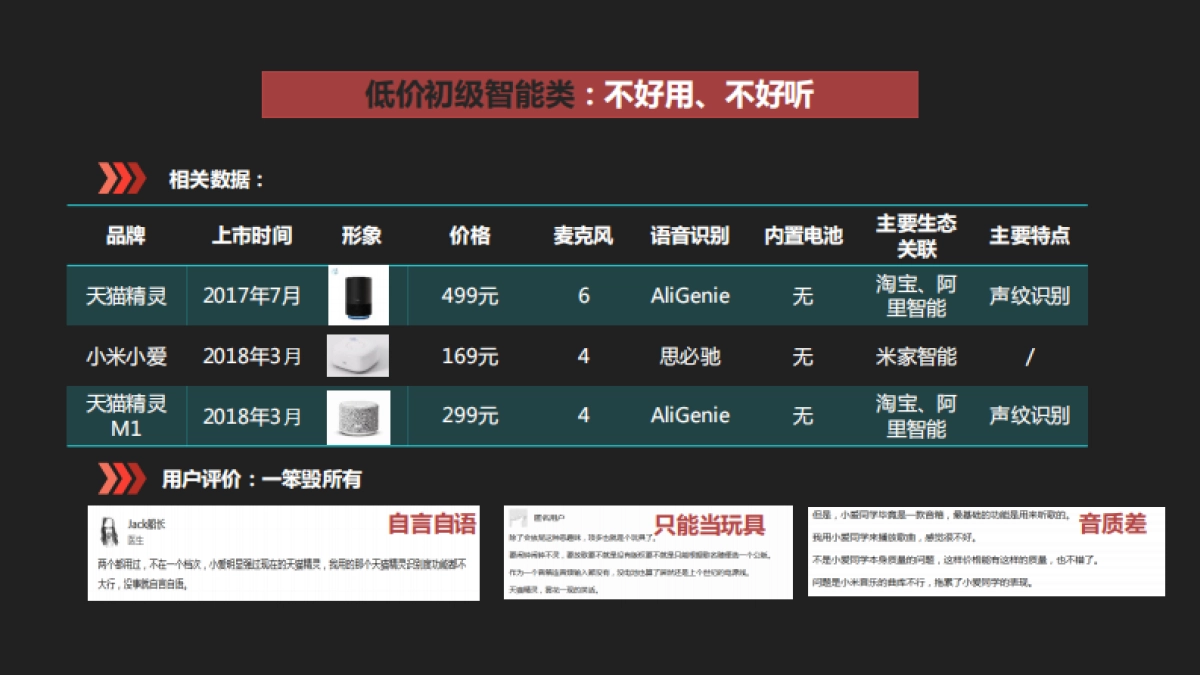
Task: Click the 小米小爱 white speaker product image
Action: tap(359, 355)
